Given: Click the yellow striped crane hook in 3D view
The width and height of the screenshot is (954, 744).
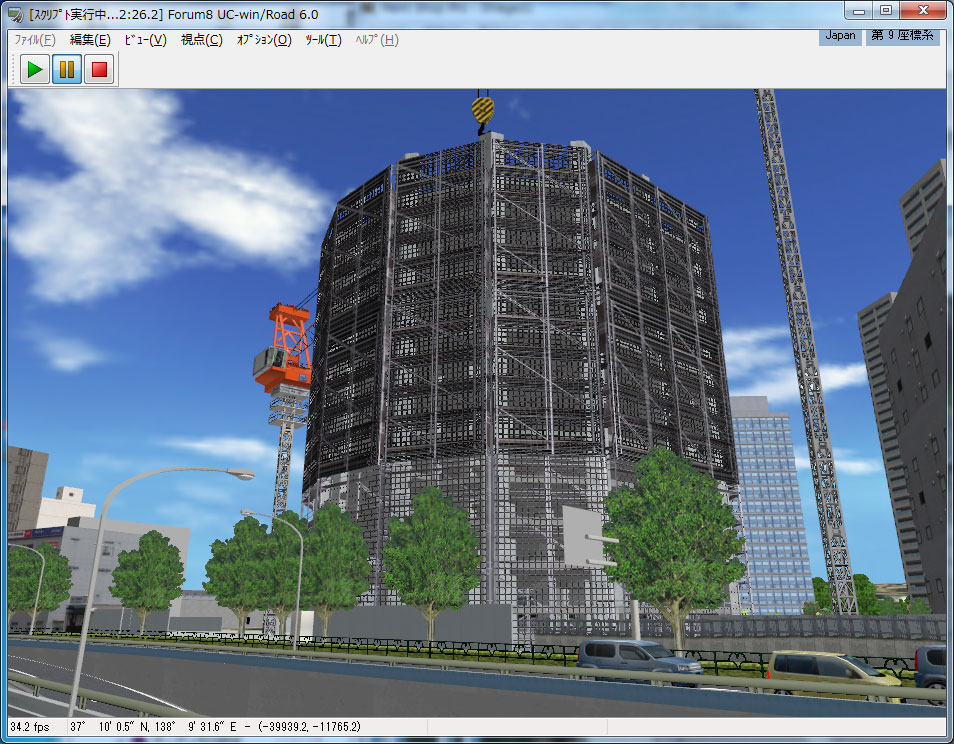Looking at the screenshot, I should pos(482,113).
